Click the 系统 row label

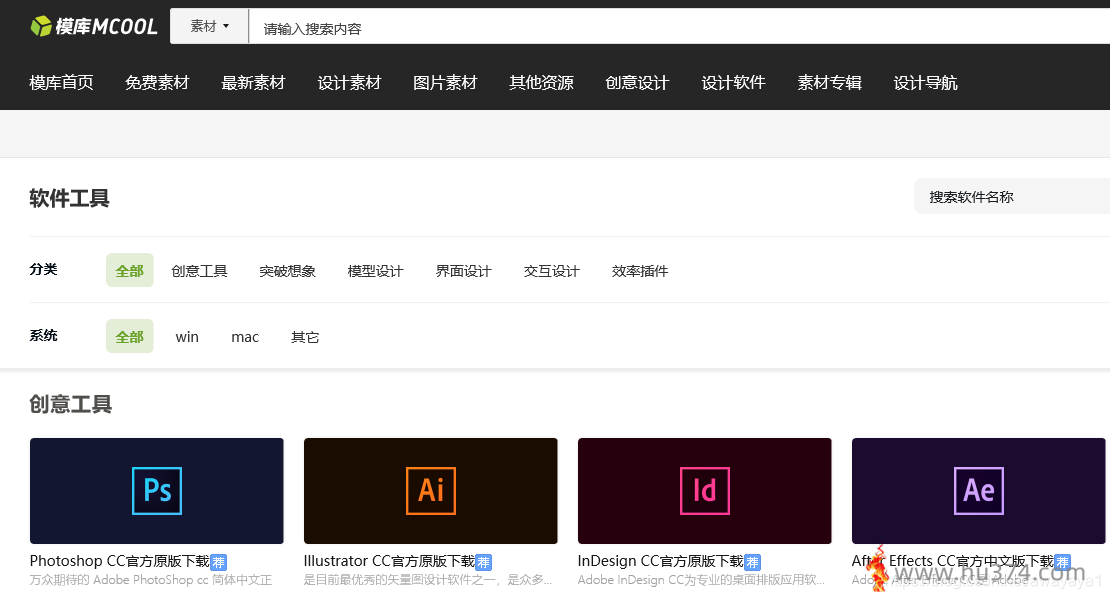click(x=43, y=335)
